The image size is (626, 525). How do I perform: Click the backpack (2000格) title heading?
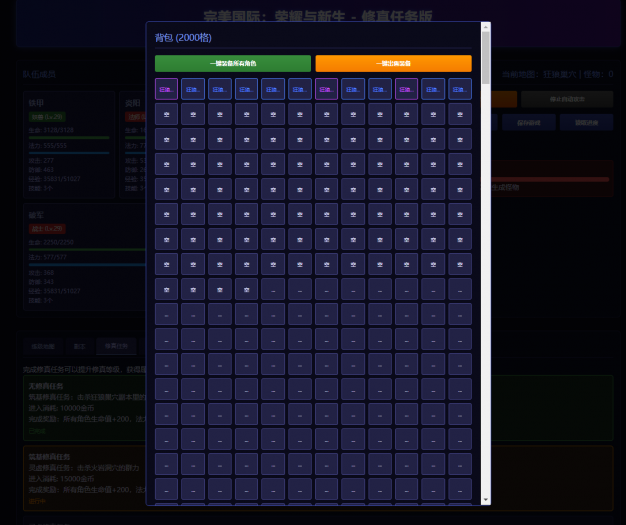[183, 38]
